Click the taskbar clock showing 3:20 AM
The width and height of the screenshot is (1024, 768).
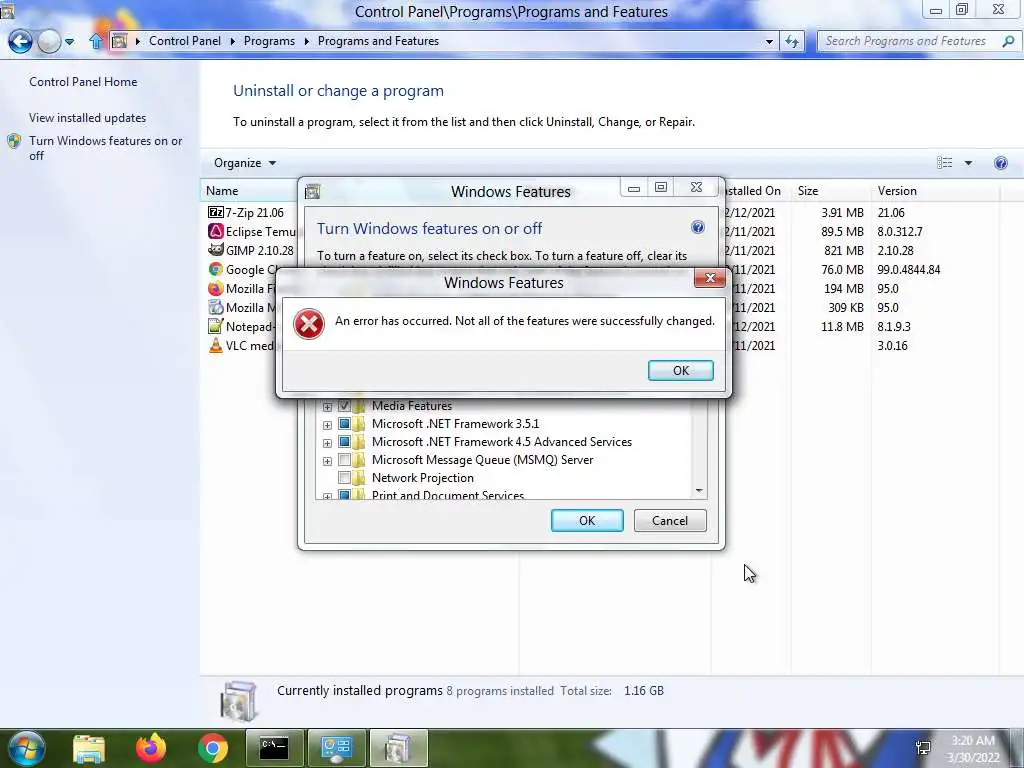pyautogui.click(x=973, y=748)
